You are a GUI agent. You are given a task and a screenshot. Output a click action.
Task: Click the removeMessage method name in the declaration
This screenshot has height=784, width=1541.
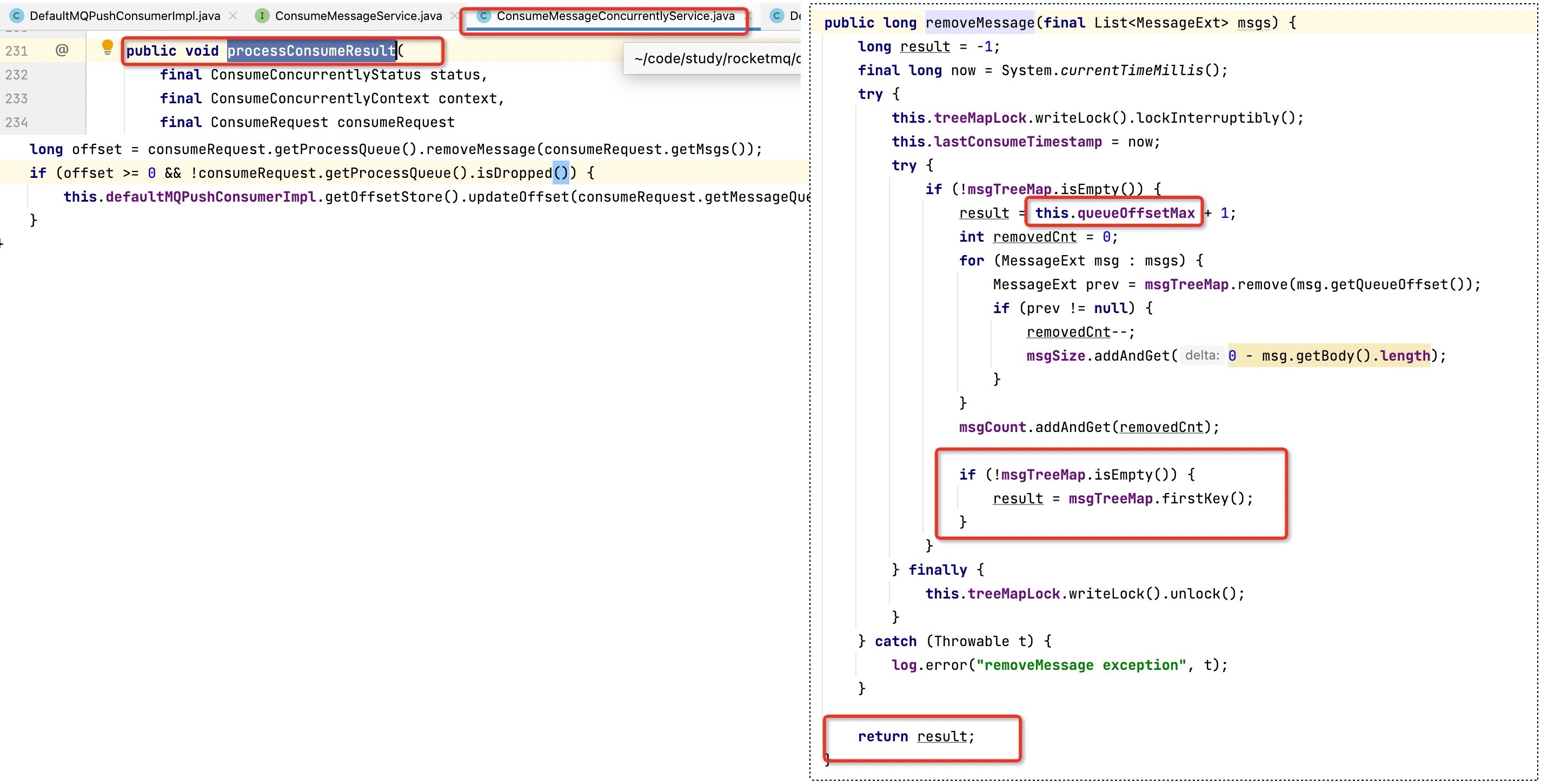click(x=979, y=23)
